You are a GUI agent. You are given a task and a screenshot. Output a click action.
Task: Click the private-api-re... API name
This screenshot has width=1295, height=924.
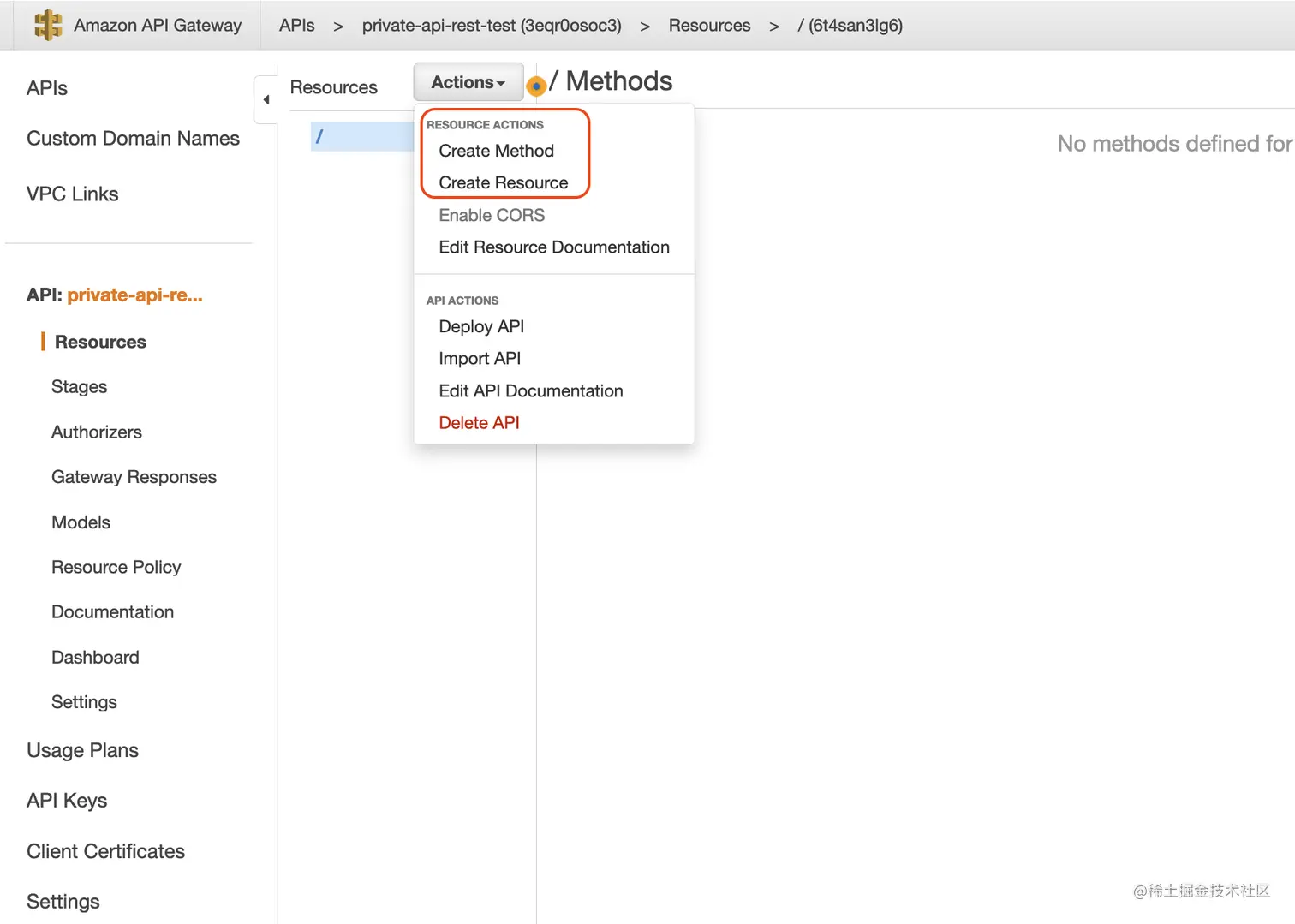coord(134,295)
